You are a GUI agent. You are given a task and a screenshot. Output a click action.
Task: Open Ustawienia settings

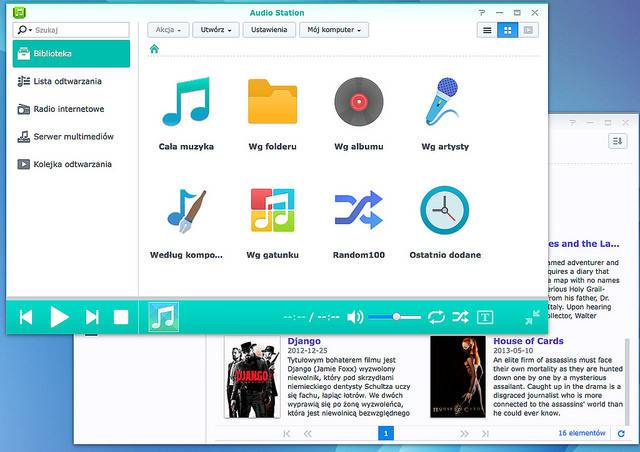pos(269,30)
